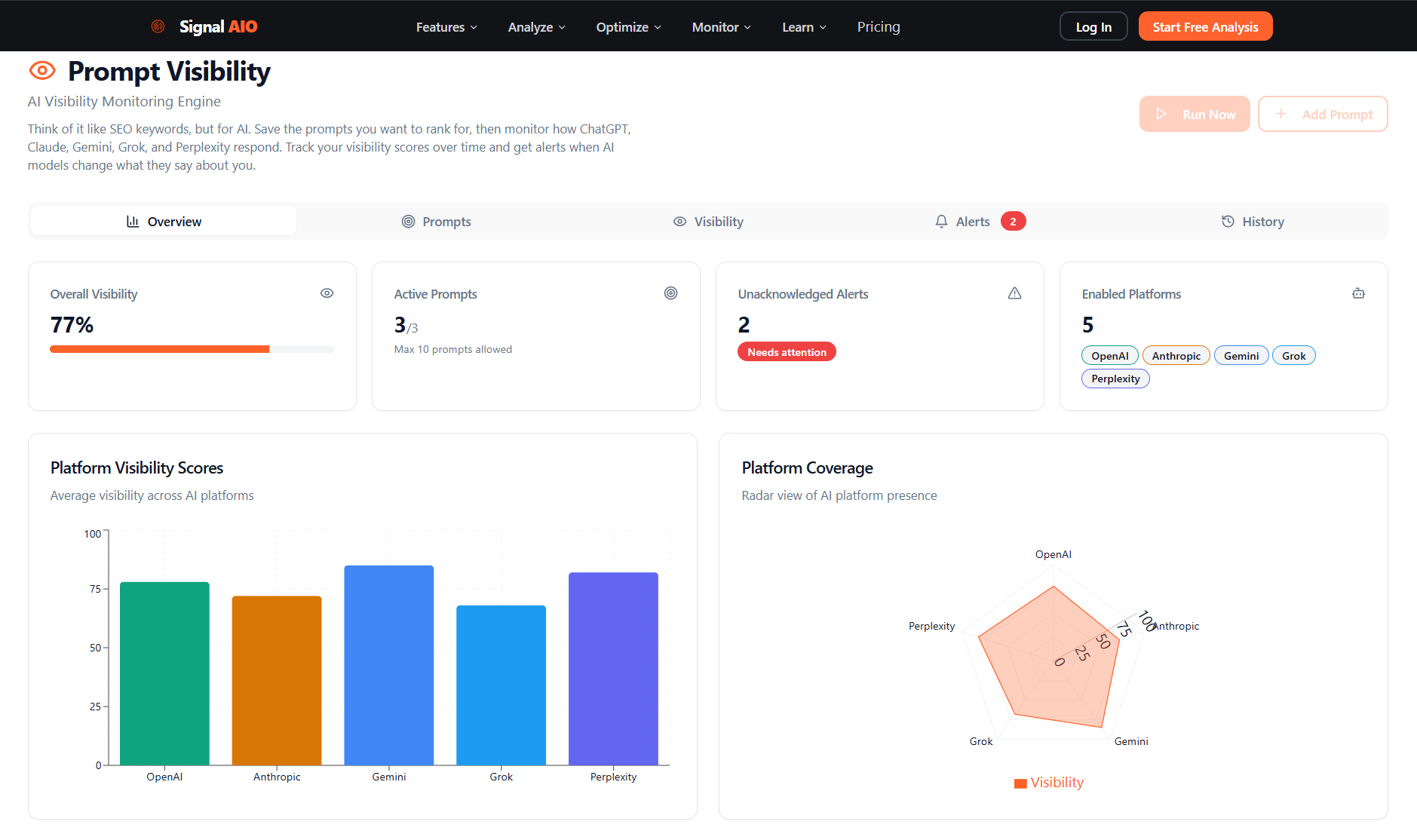This screenshot has height=840, width=1417.
Task: Switch to the Overview tab
Action: point(164,221)
